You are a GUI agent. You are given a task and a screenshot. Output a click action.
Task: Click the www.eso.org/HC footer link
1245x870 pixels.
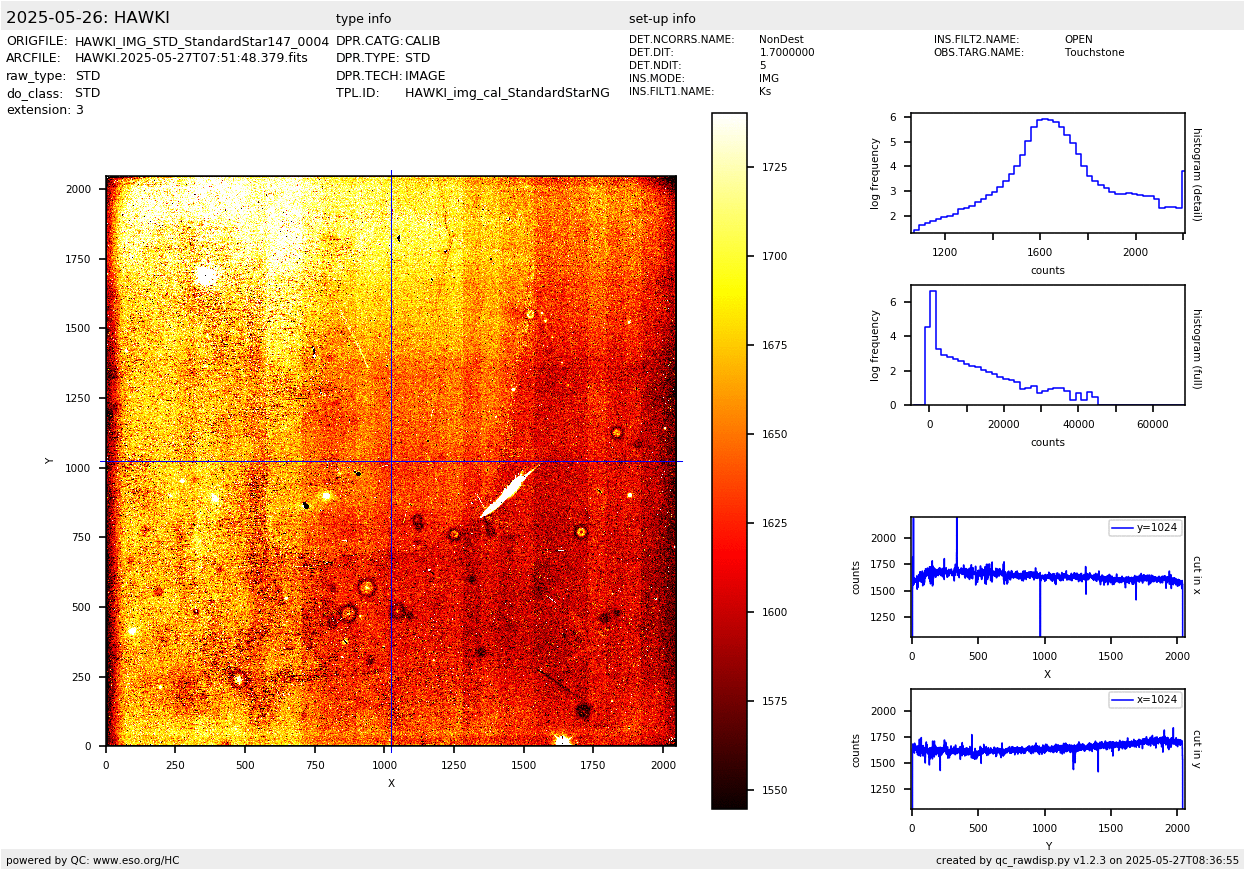click(x=136, y=860)
